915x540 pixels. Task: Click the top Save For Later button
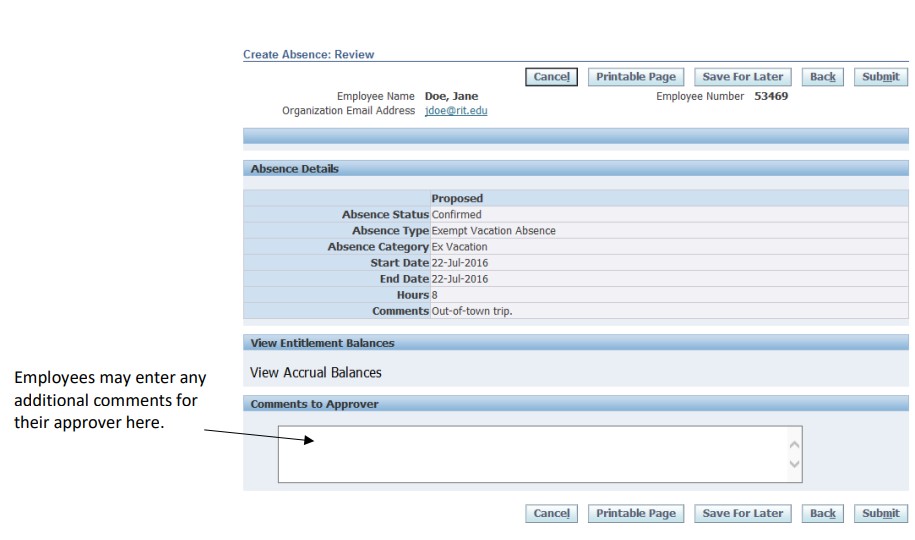(x=743, y=77)
